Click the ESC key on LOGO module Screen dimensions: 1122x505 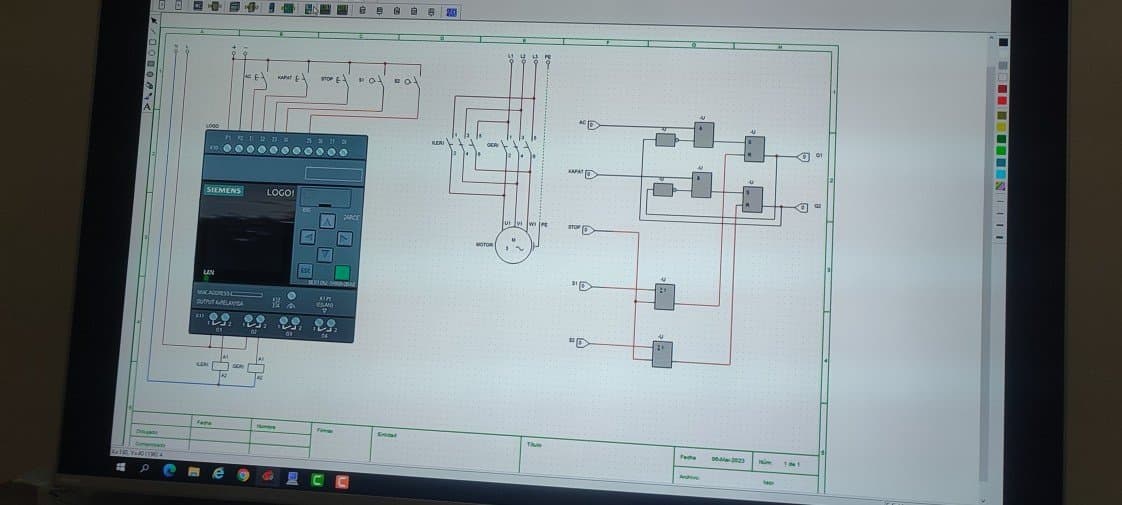click(x=305, y=270)
